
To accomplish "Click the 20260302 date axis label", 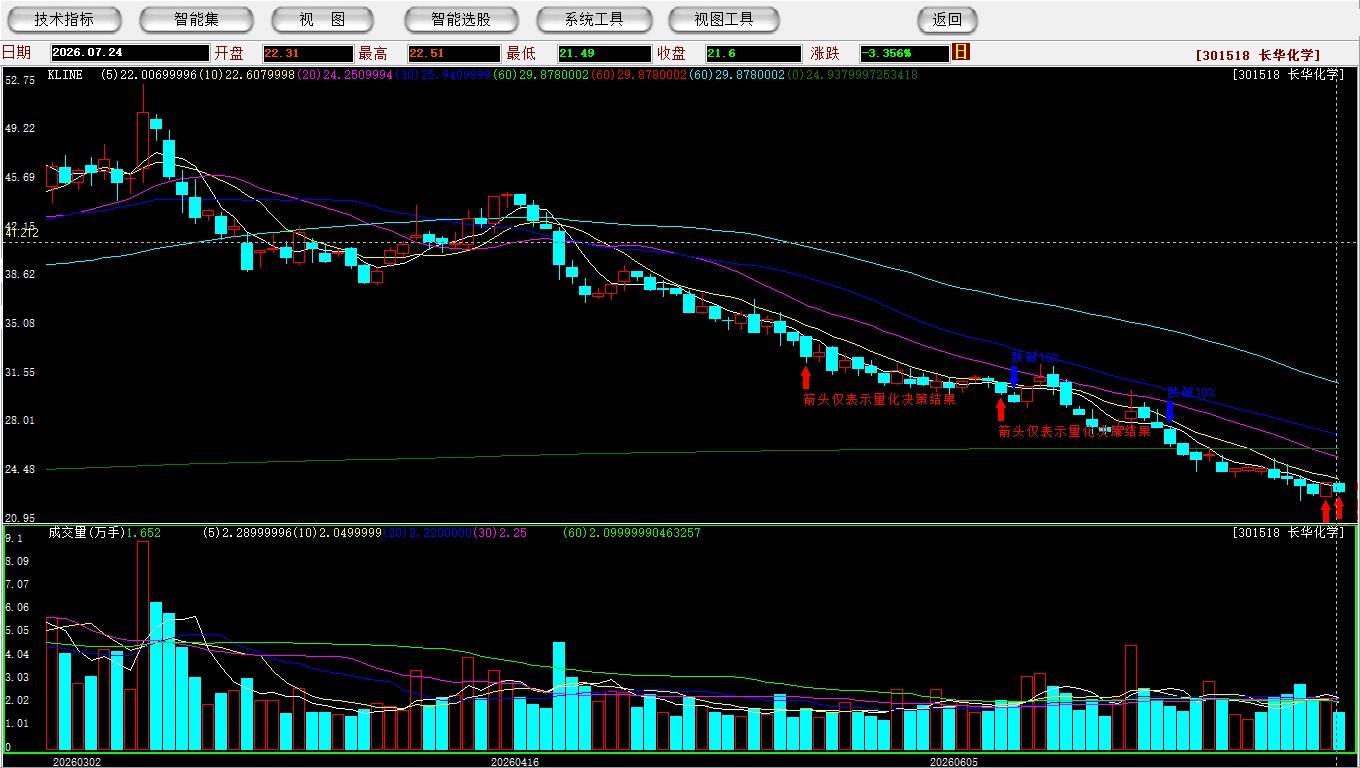I will [77, 762].
